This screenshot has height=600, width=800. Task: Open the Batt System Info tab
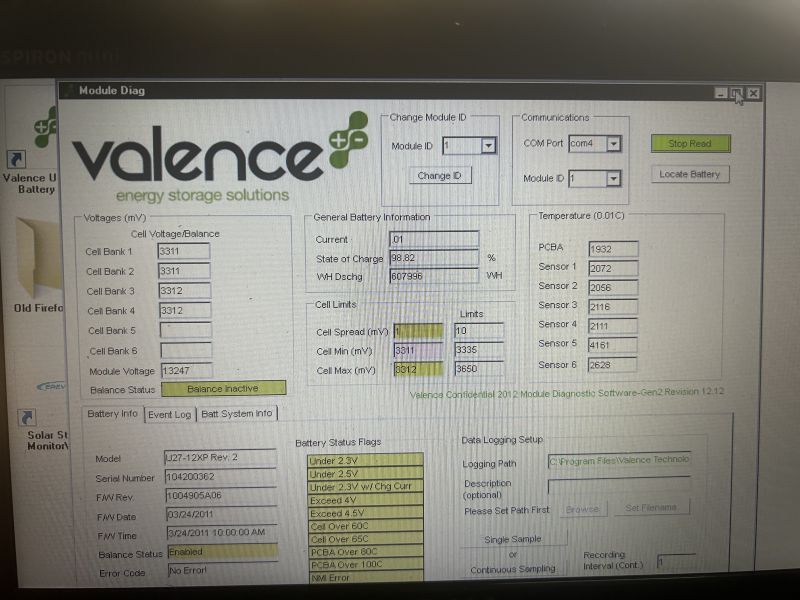pyautogui.click(x=237, y=413)
